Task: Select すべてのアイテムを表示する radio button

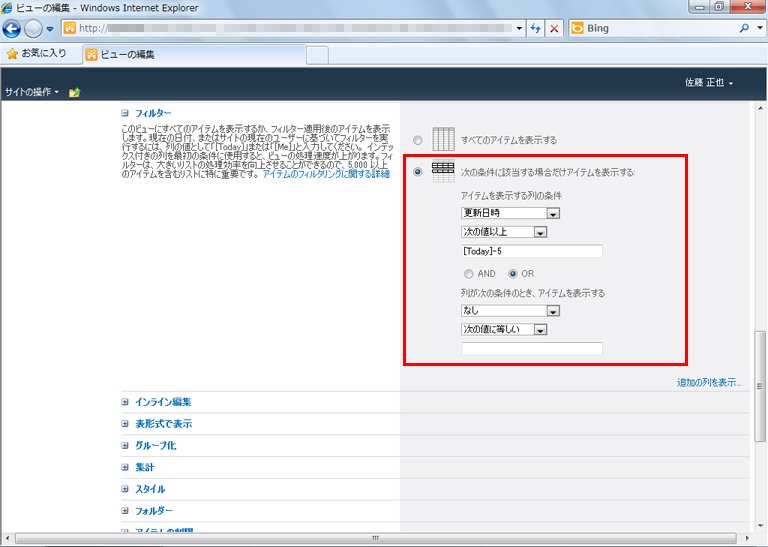Action: pos(417,140)
